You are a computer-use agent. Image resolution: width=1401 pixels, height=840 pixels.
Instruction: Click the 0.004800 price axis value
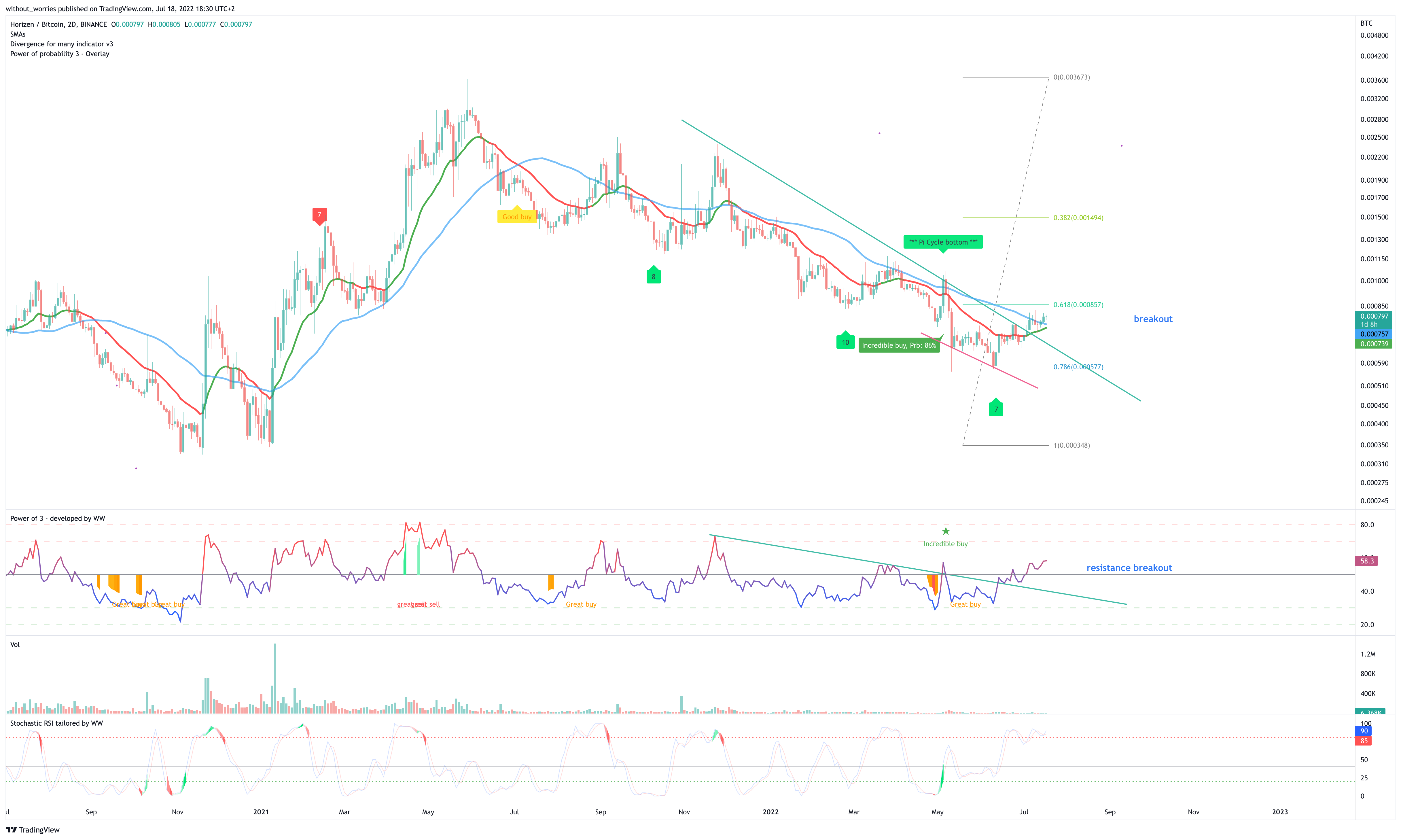tap(1375, 36)
